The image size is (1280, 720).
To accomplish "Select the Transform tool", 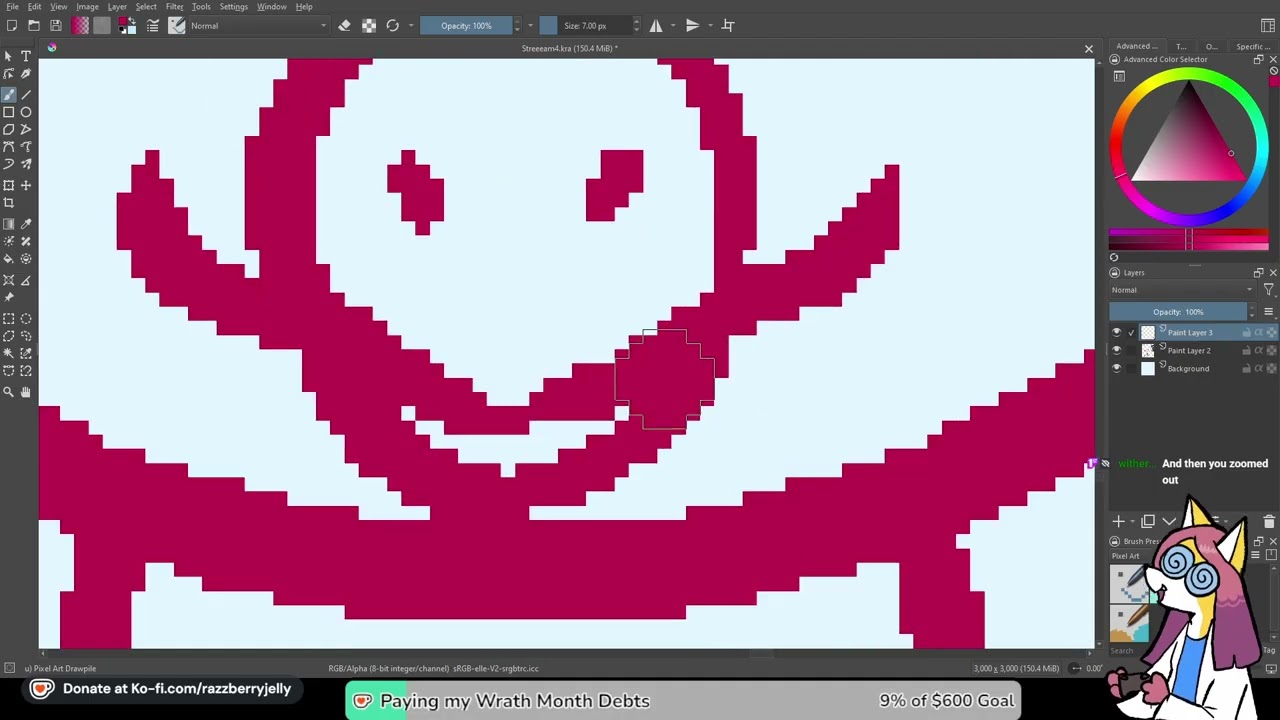I will (9, 185).
